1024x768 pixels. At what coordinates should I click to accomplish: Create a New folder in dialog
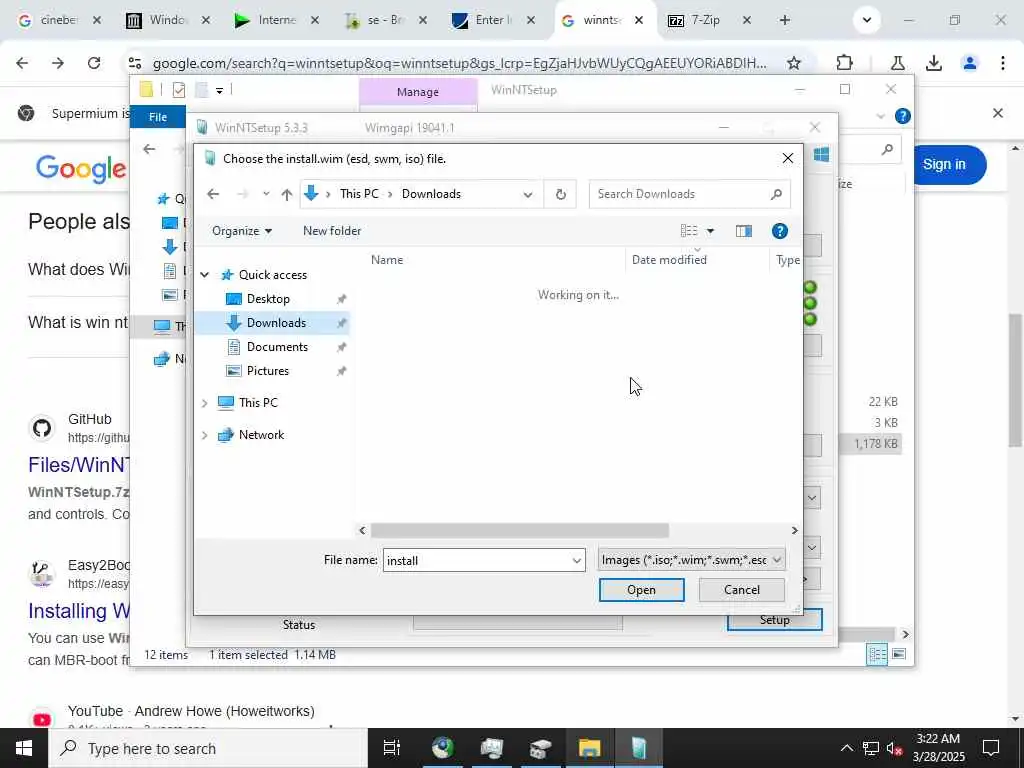click(x=332, y=231)
